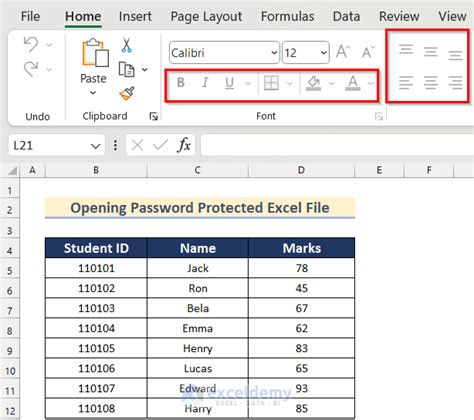
Task: Increase font size with the larger A icon
Action: [x=343, y=52]
